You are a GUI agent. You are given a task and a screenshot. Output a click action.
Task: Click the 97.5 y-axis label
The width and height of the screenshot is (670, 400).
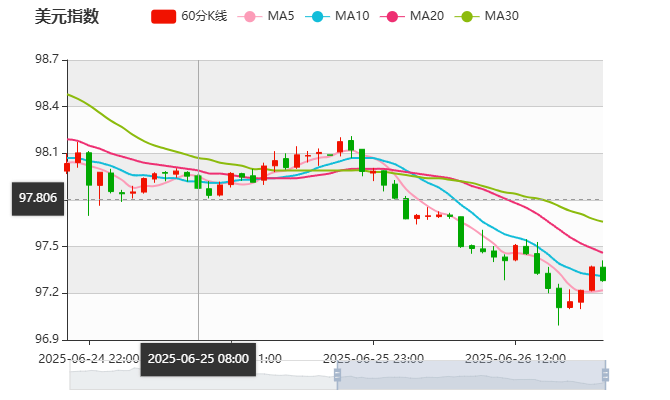point(47,247)
